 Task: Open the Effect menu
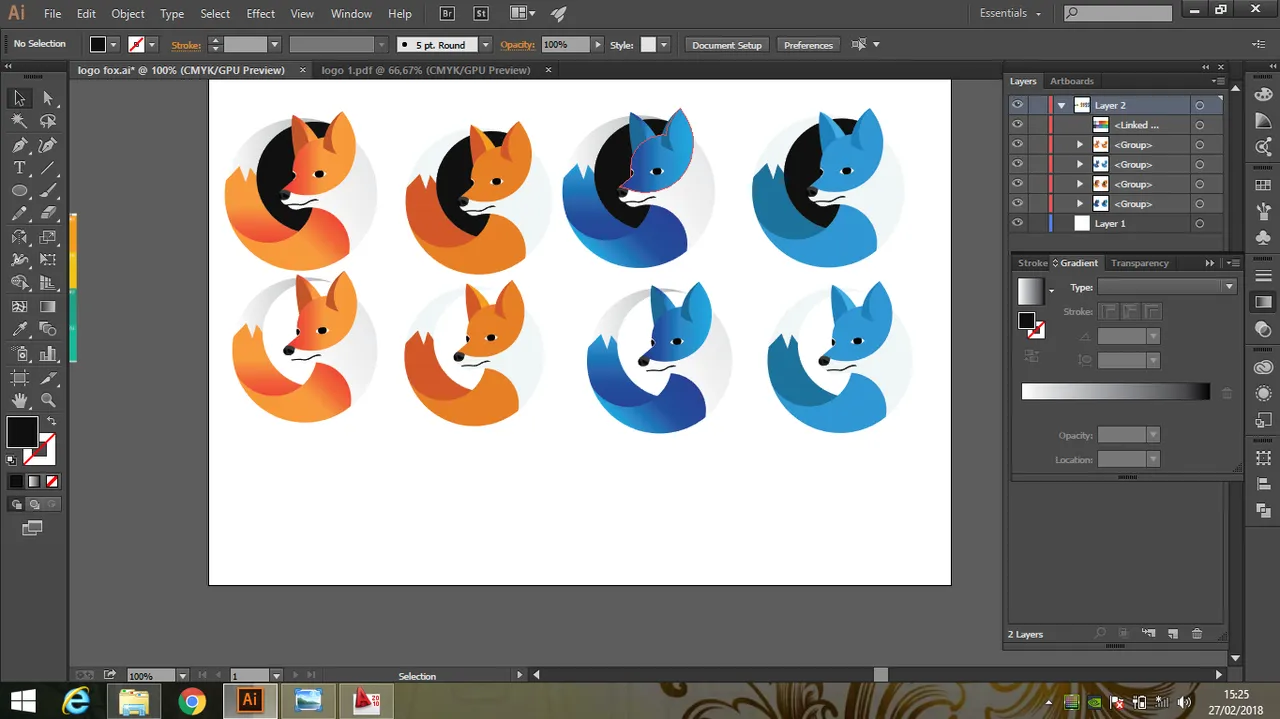point(260,14)
